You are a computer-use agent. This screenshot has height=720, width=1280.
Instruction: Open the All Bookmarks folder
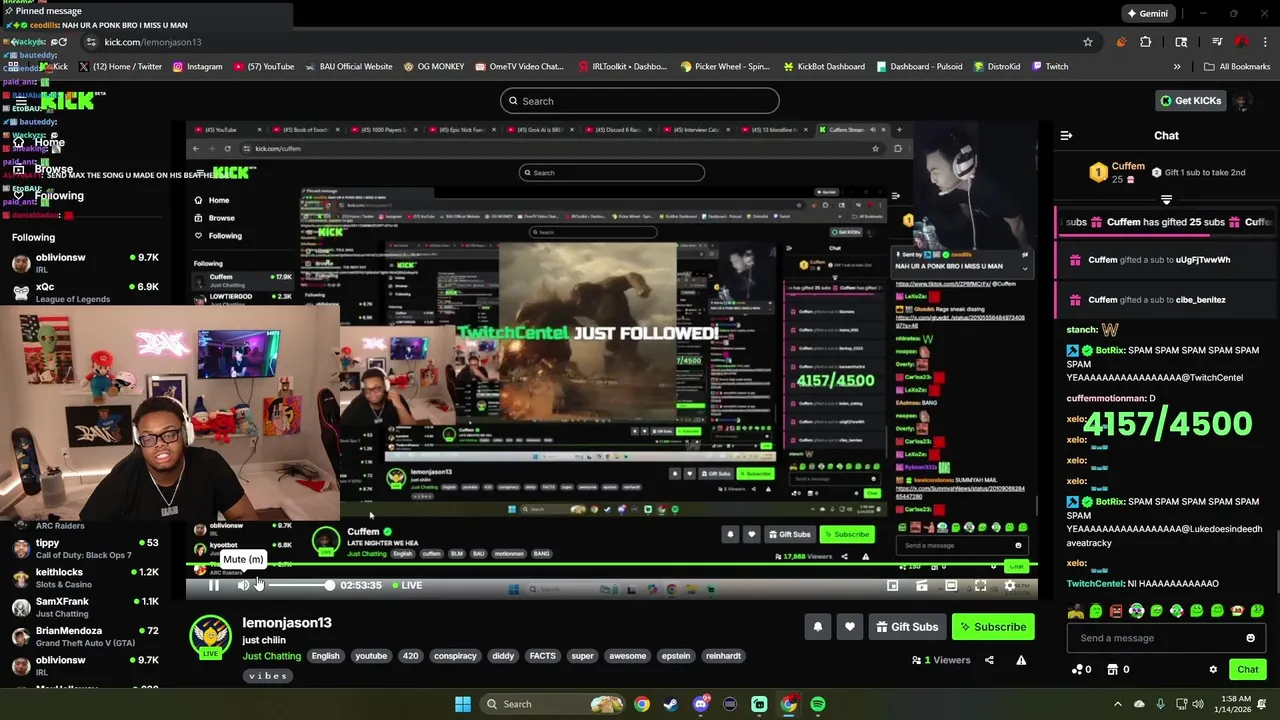pyautogui.click(x=1237, y=66)
